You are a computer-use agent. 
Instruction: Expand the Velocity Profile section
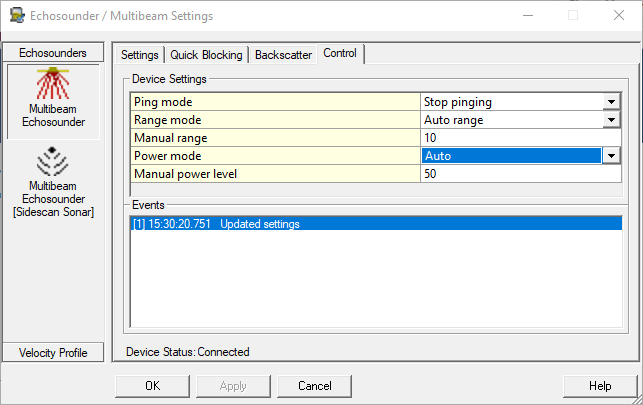point(53,352)
